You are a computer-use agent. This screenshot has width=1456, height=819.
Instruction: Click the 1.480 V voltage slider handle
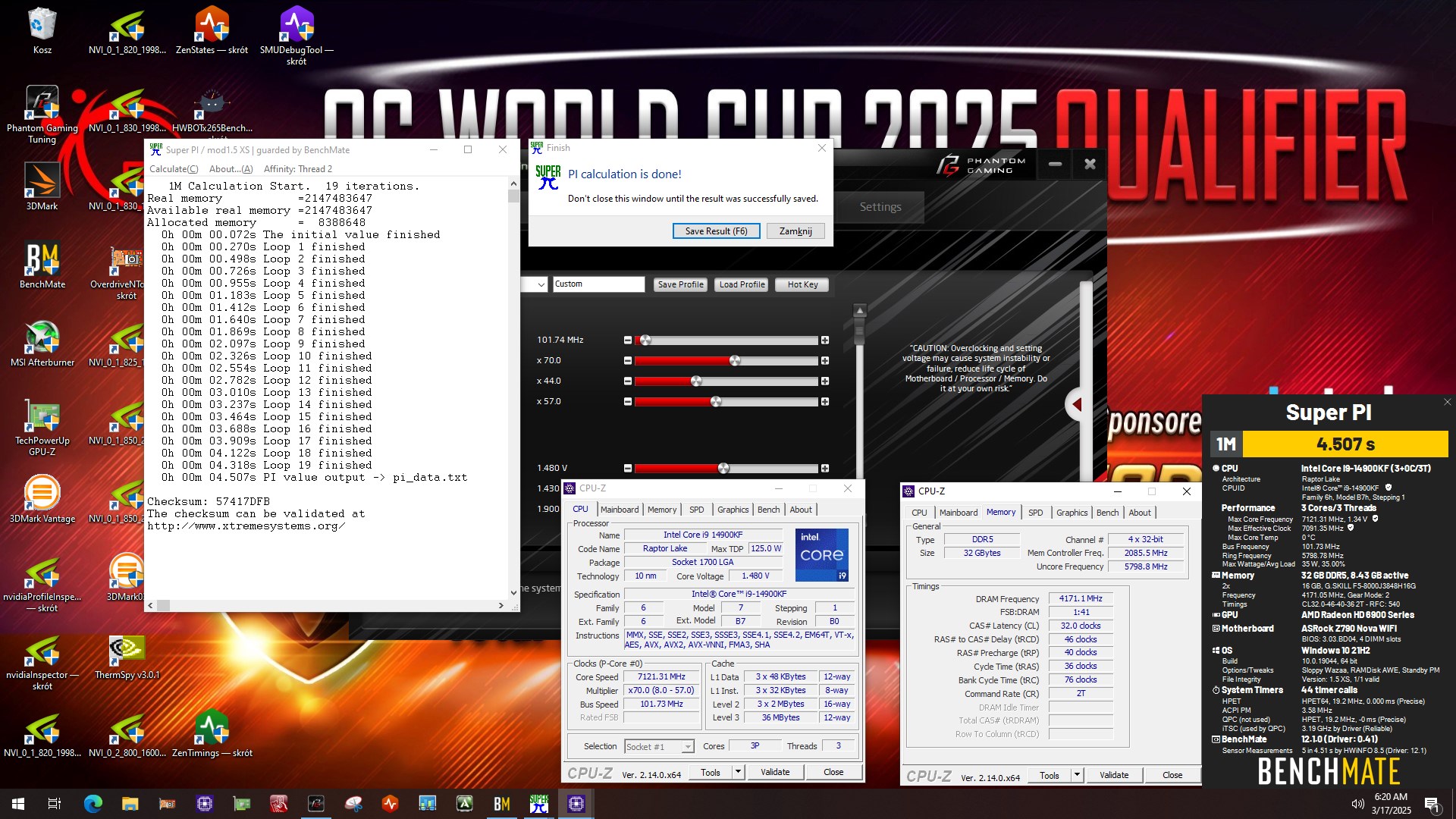723,469
